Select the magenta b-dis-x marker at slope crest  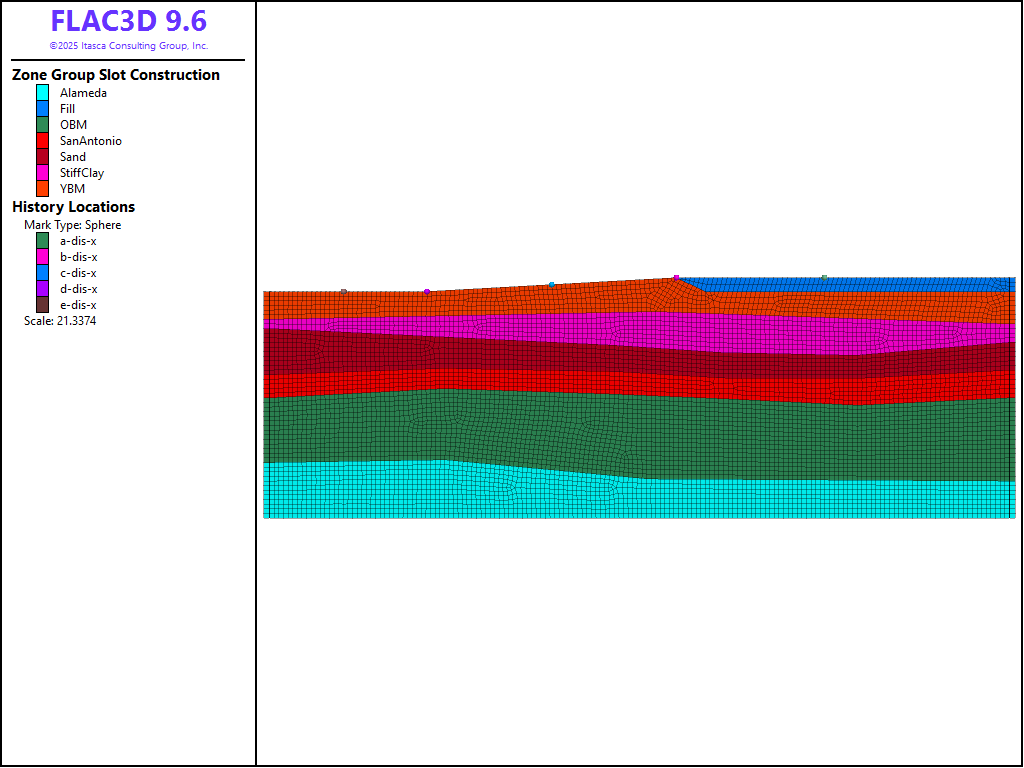[676, 277]
